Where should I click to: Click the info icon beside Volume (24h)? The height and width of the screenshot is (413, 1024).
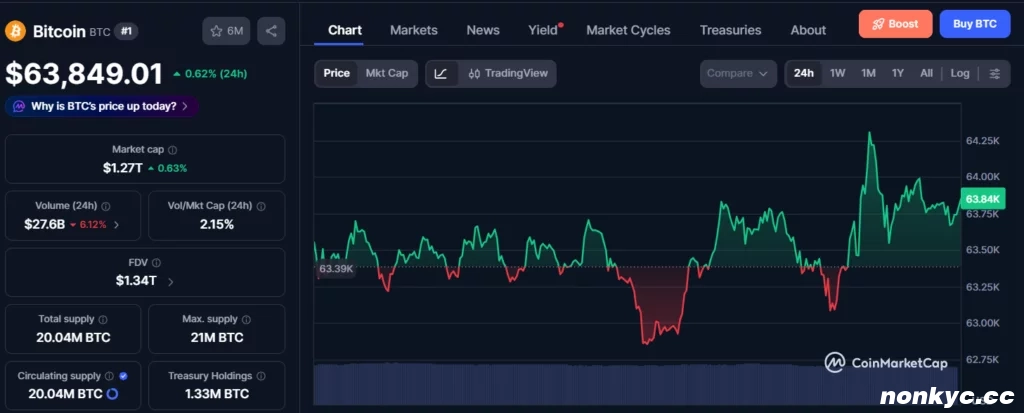point(106,206)
